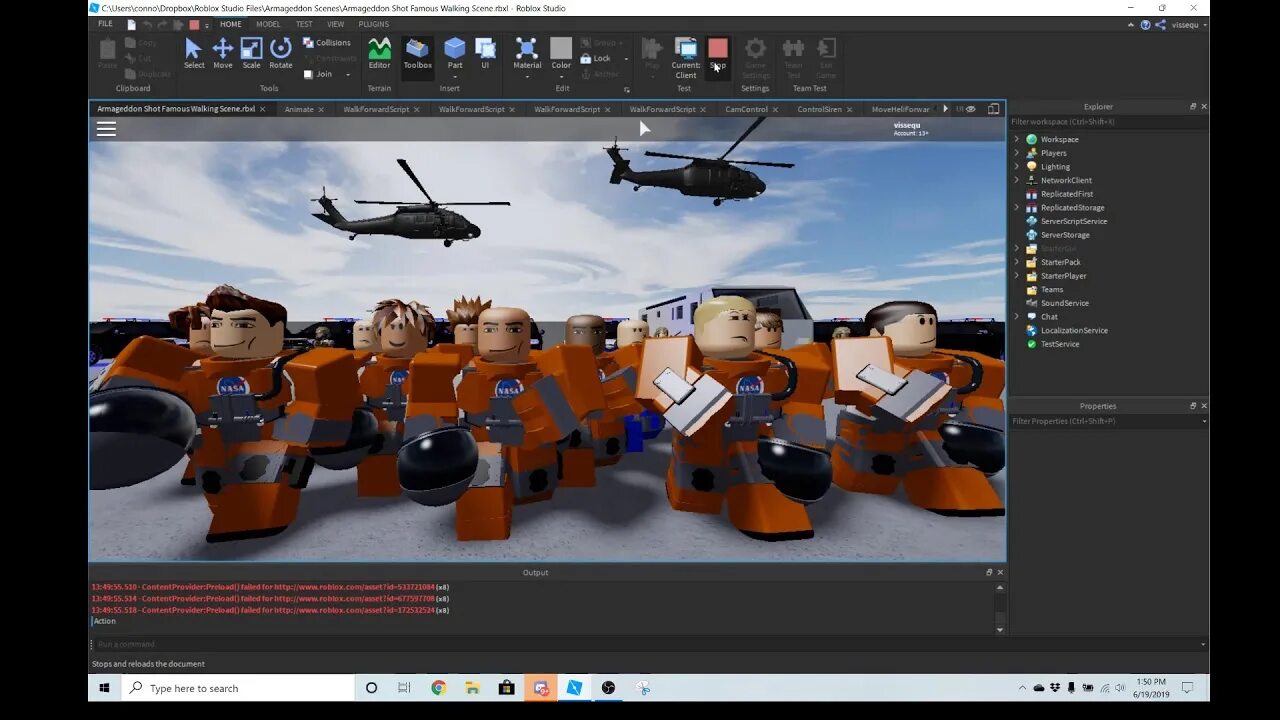Viewport: 1280px width, 720px height.
Task: Open Windows Start menu
Action: (104, 688)
